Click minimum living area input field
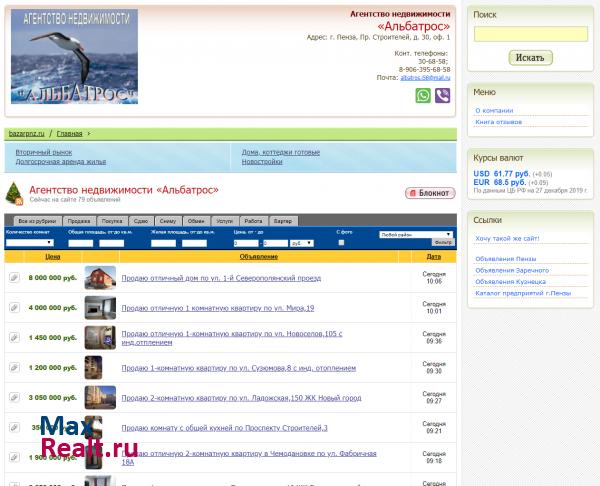This screenshot has height=486, width=600. [x=163, y=243]
